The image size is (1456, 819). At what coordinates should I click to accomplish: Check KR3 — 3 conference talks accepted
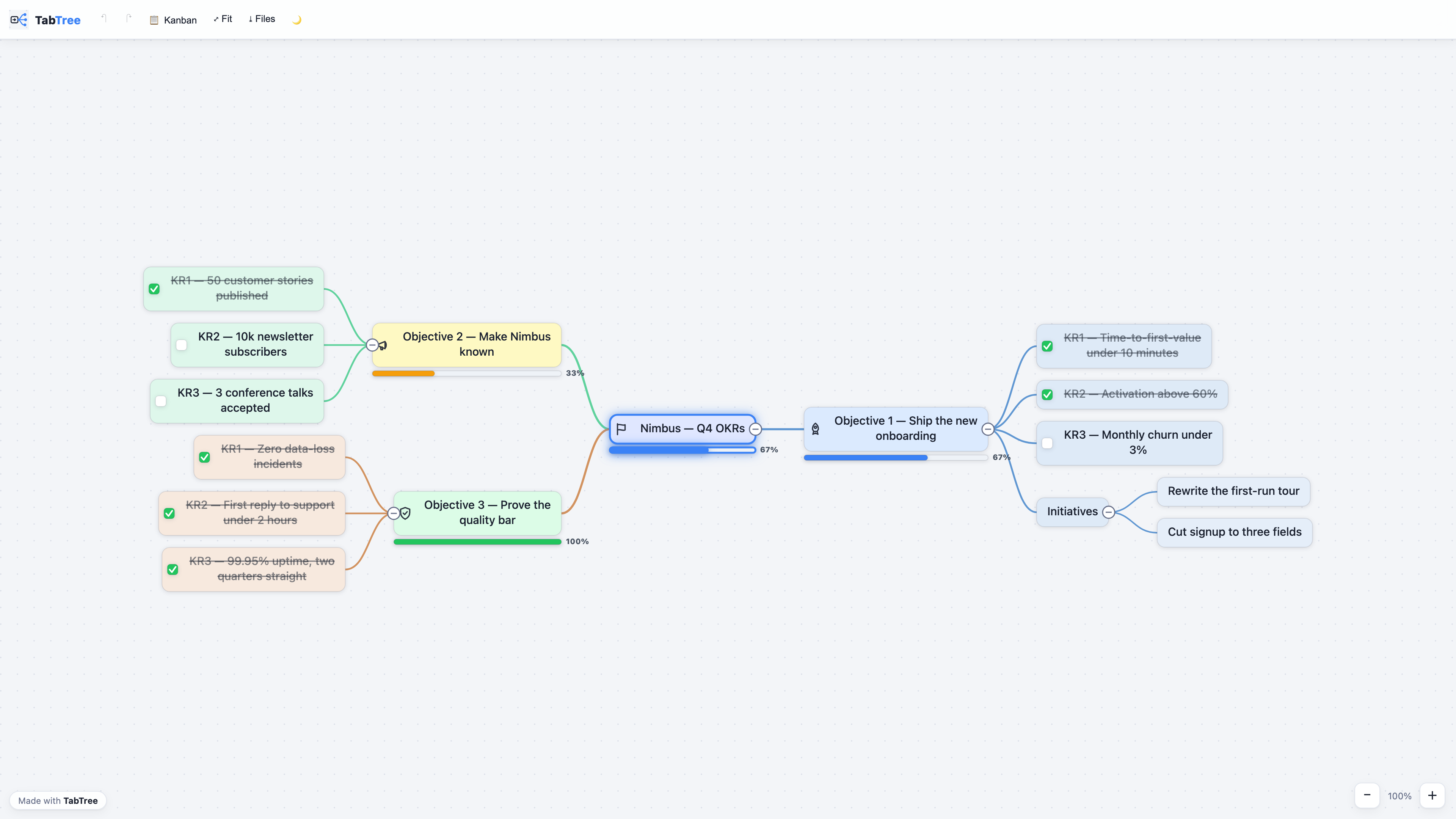[161, 401]
